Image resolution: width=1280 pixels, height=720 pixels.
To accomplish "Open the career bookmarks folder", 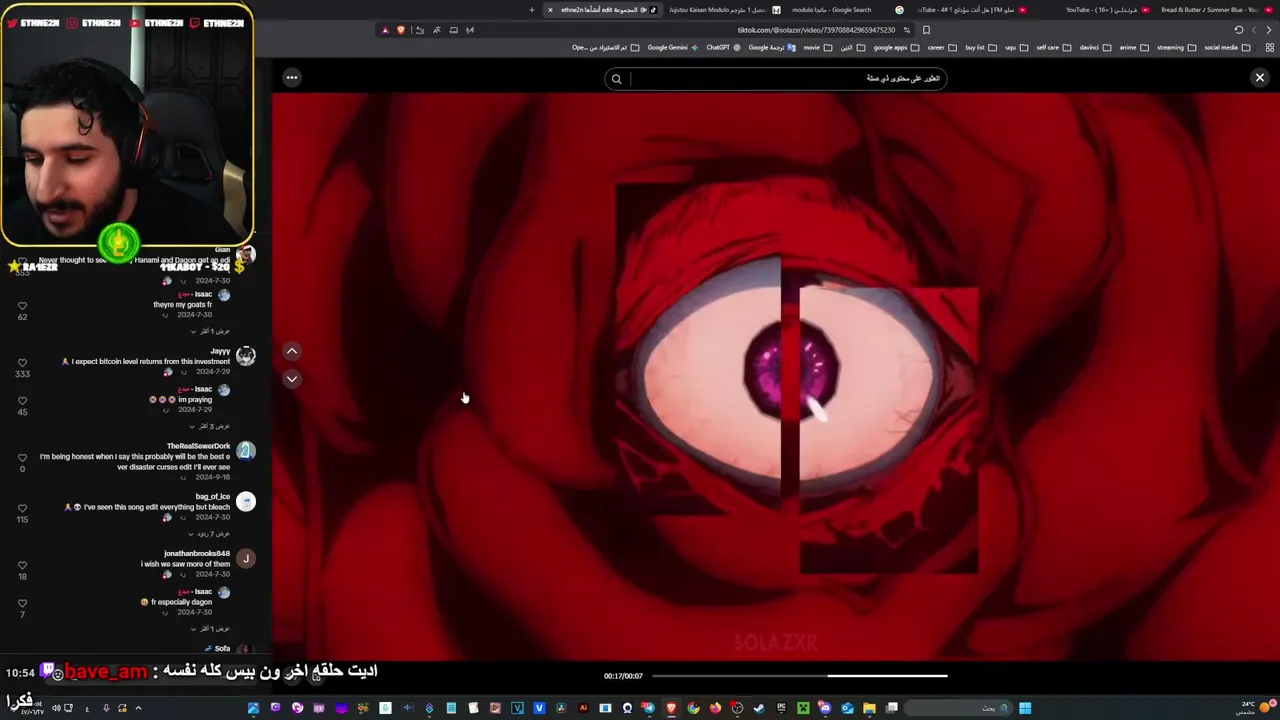I will pos(942,47).
